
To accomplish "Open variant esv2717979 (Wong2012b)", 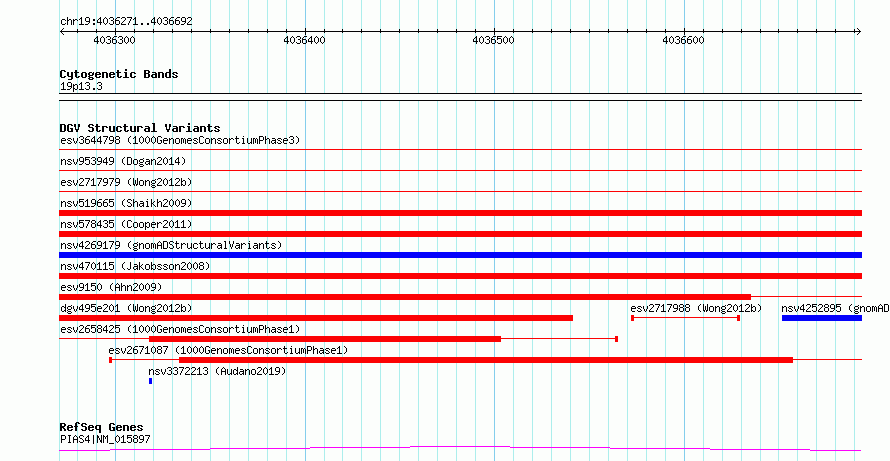I will (126, 182).
